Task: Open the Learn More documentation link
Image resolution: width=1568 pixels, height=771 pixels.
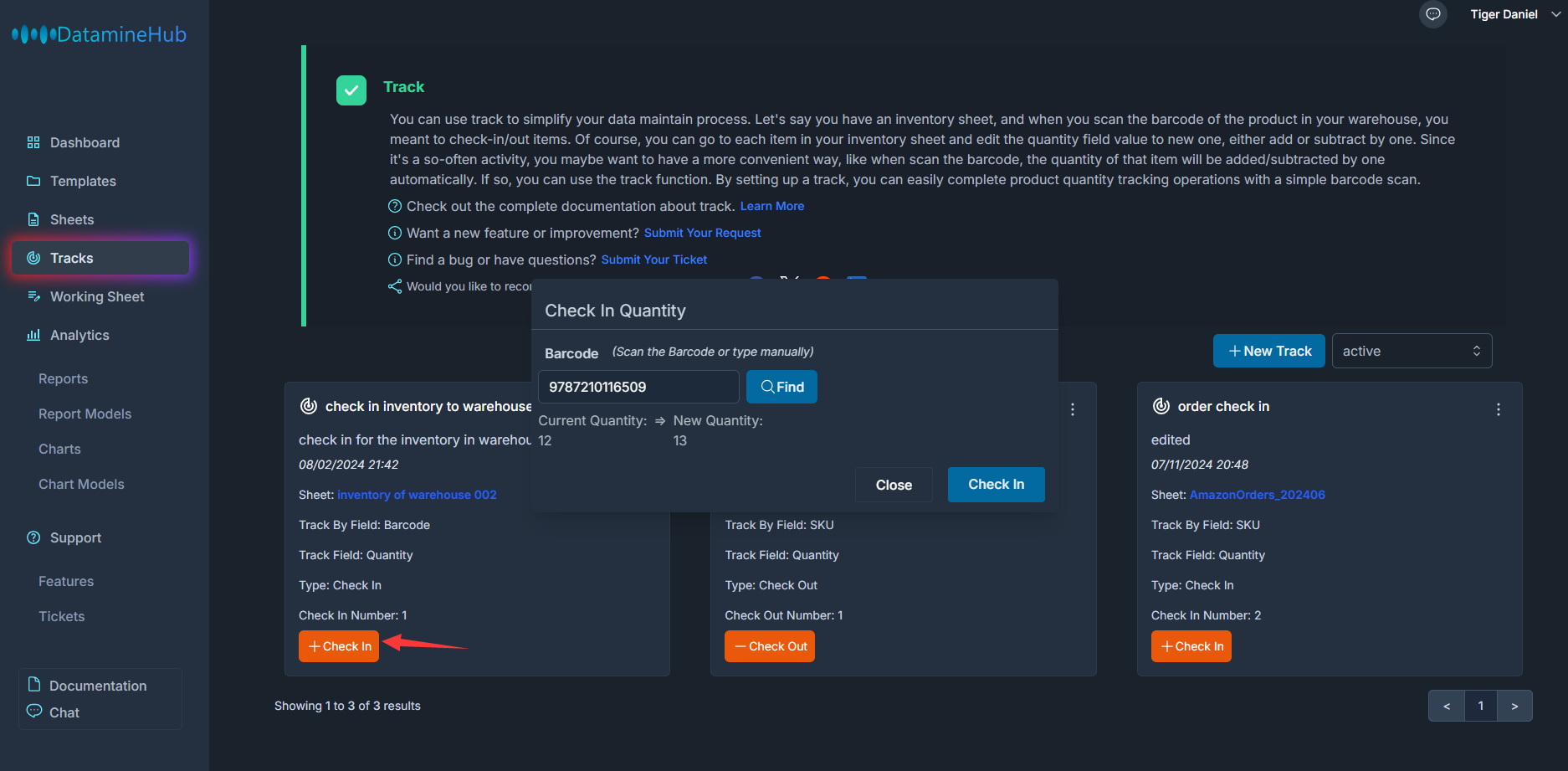Action: [x=771, y=206]
